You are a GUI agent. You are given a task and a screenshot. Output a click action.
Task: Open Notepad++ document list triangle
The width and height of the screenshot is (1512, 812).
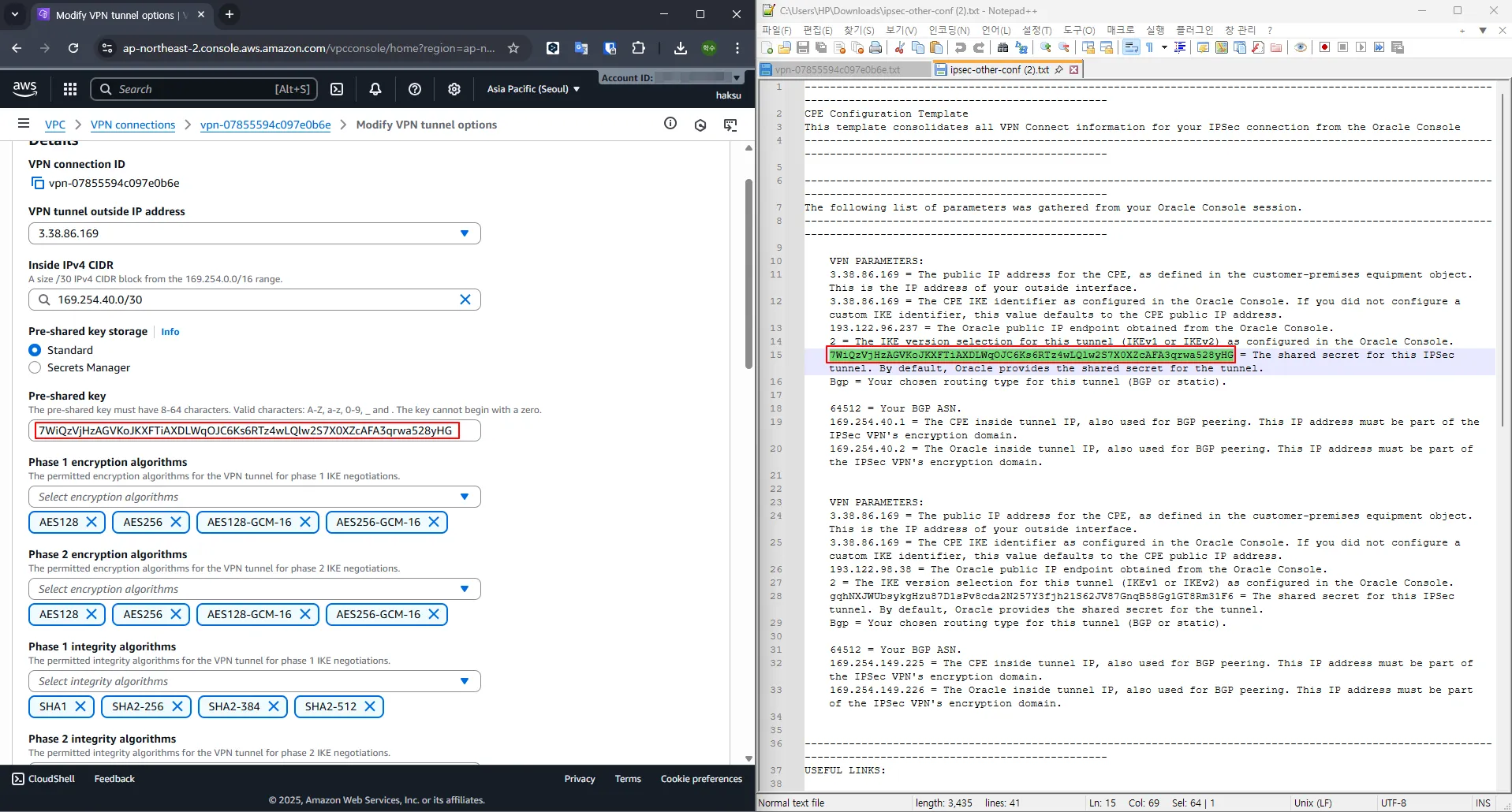(1483, 30)
